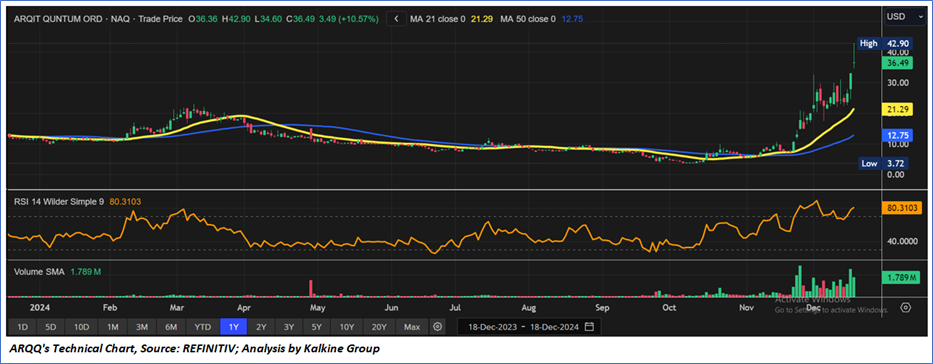Select the 5Y range
The width and height of the screenshot is (933, 364).
click(317, 327)
